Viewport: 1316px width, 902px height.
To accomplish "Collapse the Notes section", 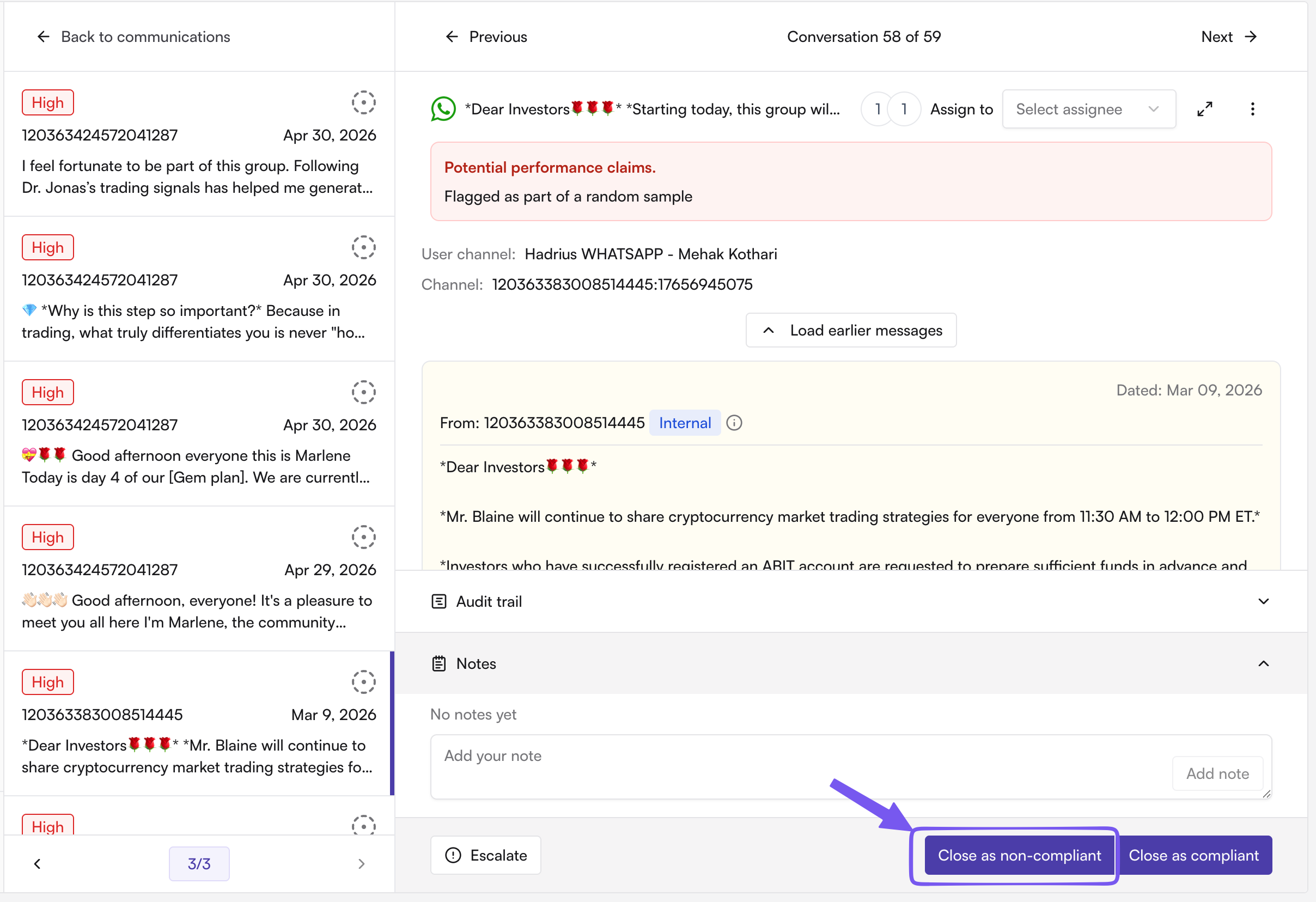I will [x=1263, y=663].
